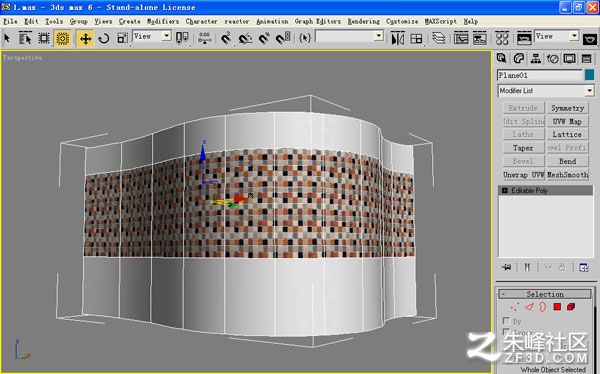600x374 pixels.
Task: Open the Hierarchy panel tab
Action: (536, 59)
